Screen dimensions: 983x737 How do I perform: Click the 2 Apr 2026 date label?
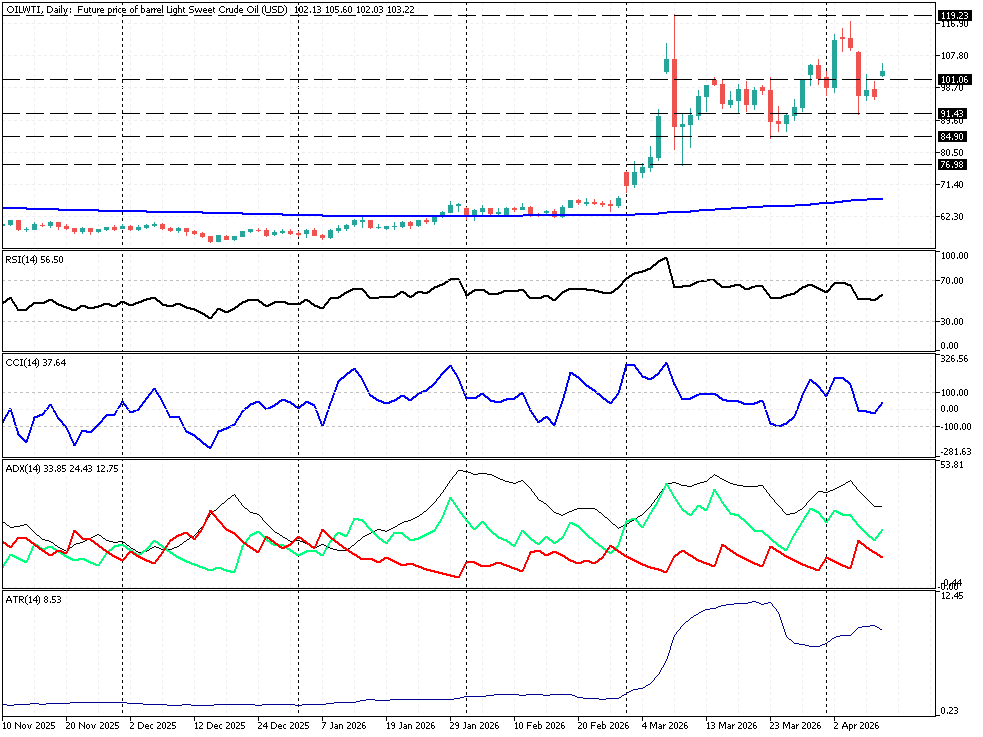pos(855,725)
